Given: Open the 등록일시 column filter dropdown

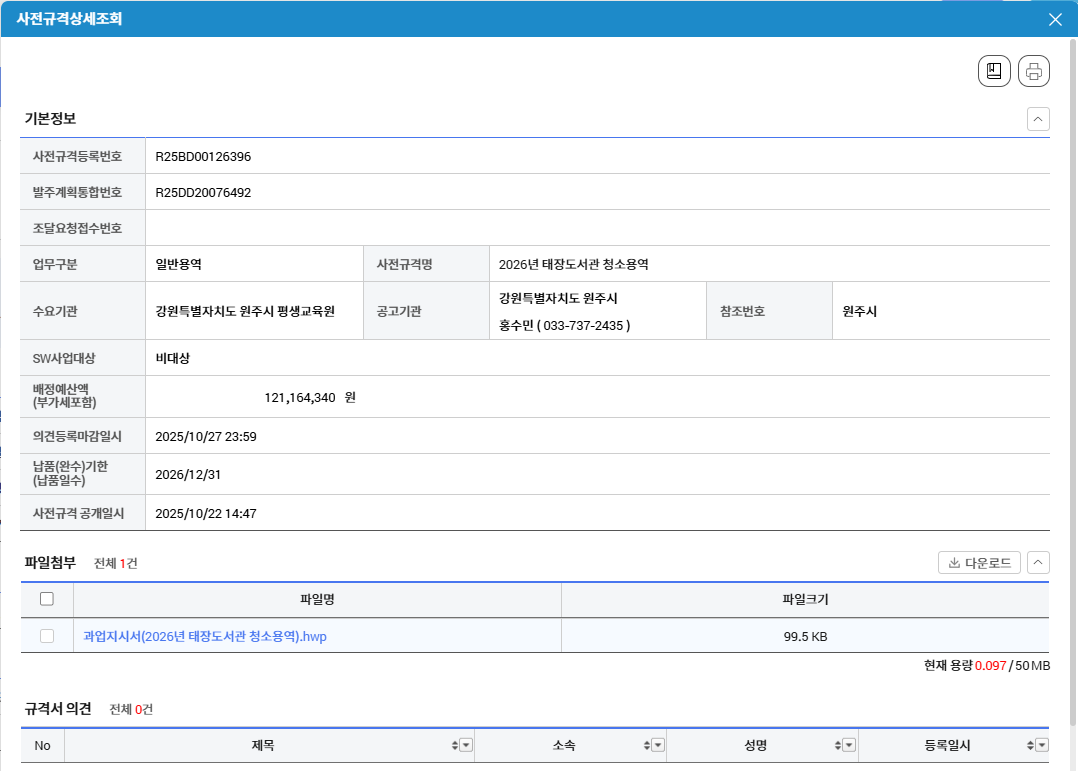Looking at the screenshot, I should coord(1042,746).
